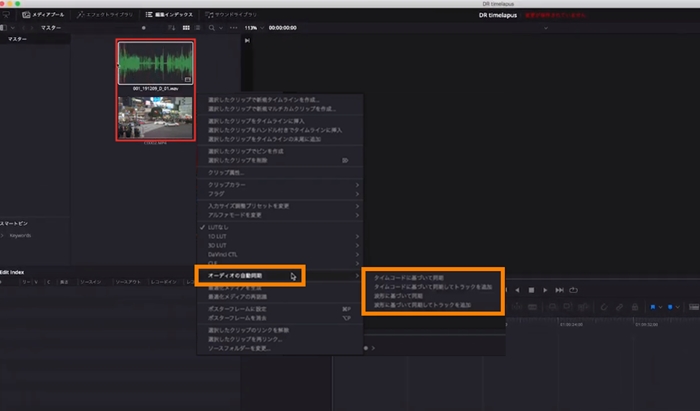Viewport: 700px width, 411px height.
Task: Select the 001_191209_D_01.wav audio clip thumbnail
Action: point(155,63)
